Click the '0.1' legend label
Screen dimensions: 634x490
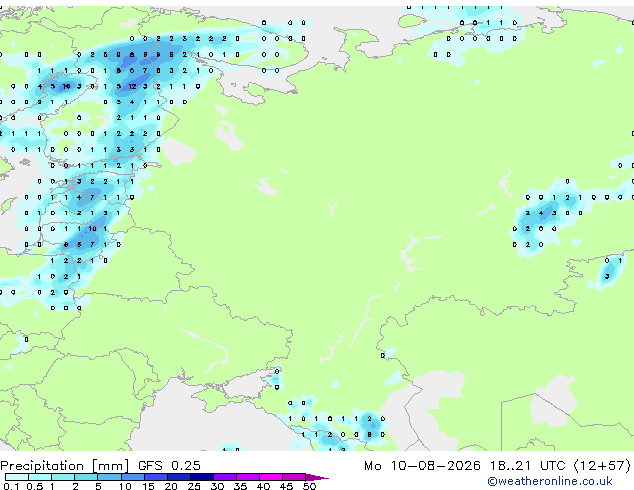[11, 486]
